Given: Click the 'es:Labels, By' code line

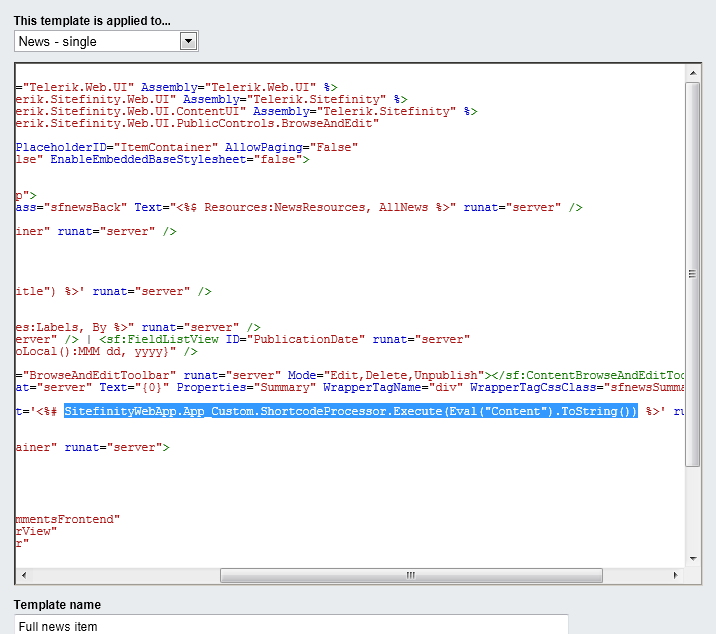Looking at the screenshot, I should [140, 327].
